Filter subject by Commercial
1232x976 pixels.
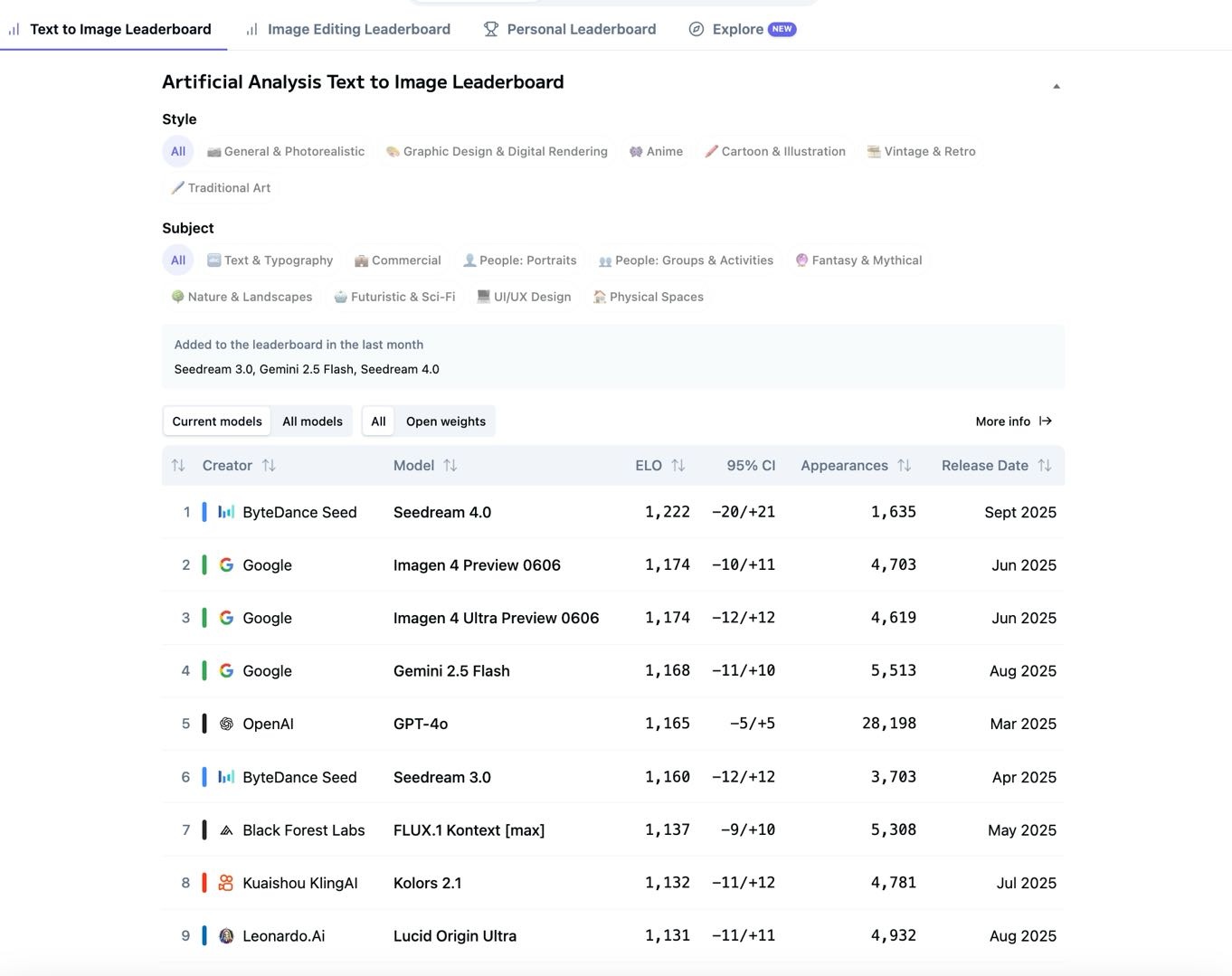point(397,260)
